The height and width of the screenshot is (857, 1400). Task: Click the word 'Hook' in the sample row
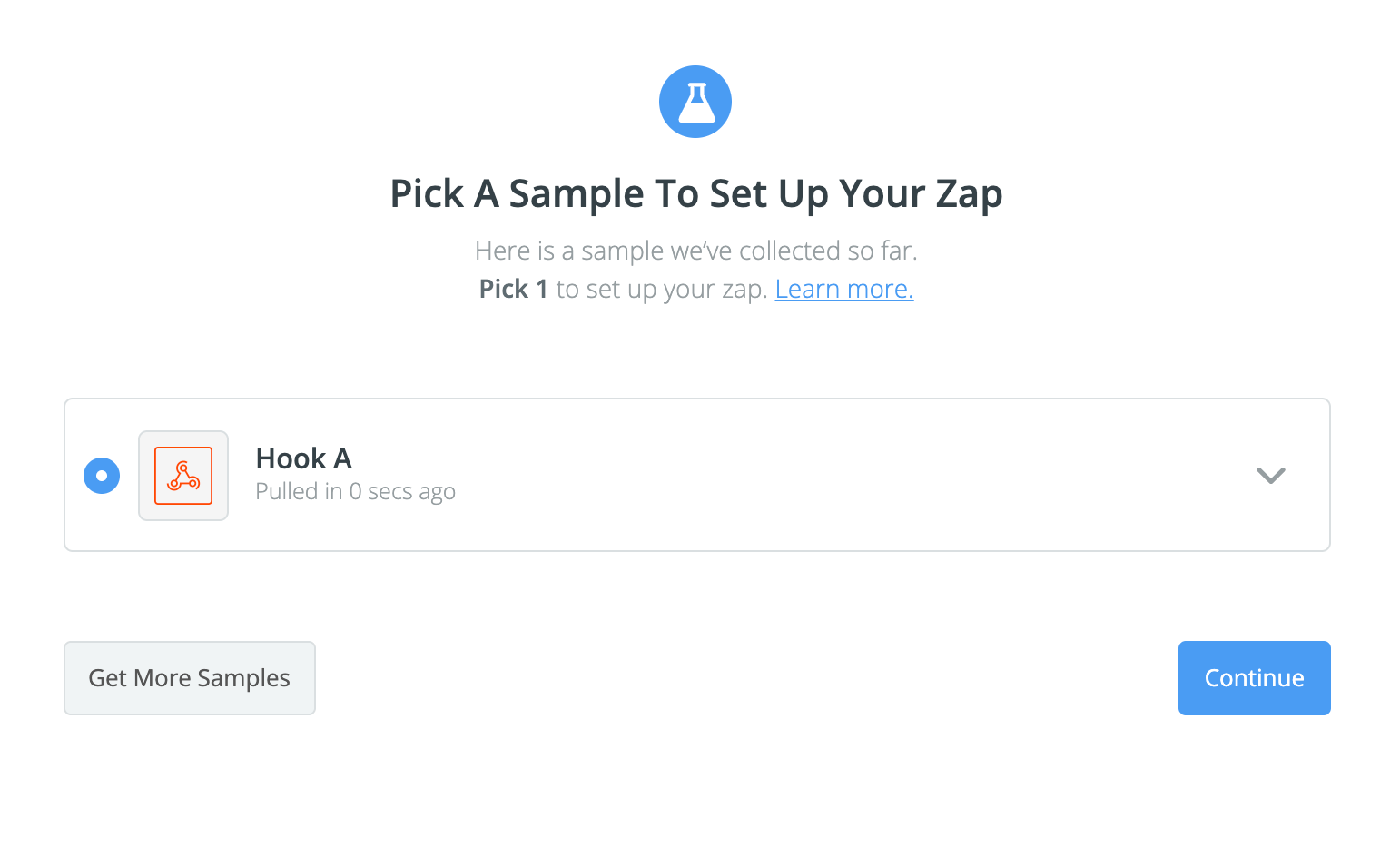tap(291, 458)
